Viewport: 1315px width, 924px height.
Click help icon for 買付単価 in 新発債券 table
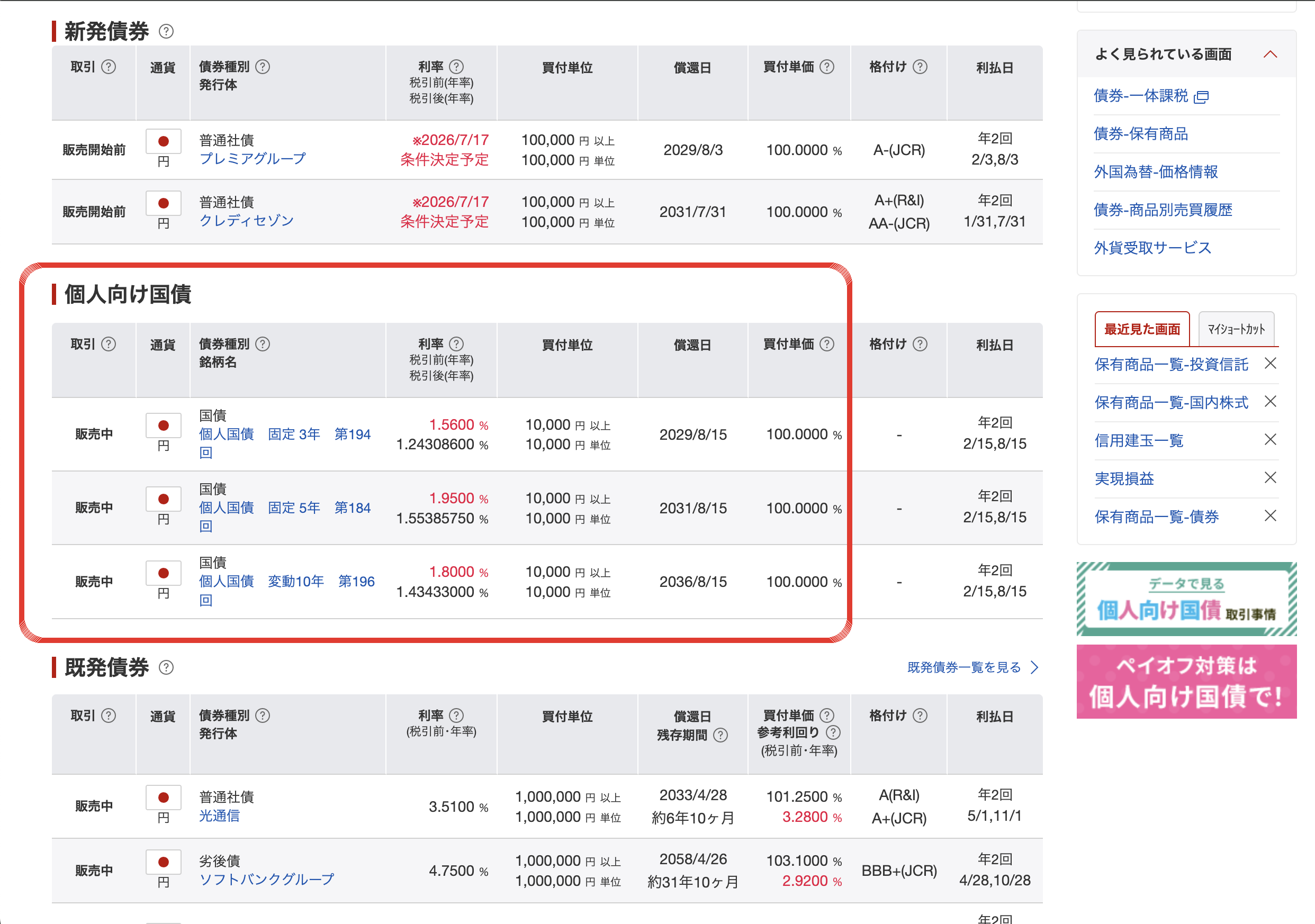pyautogui.click(x=827, y=67)
